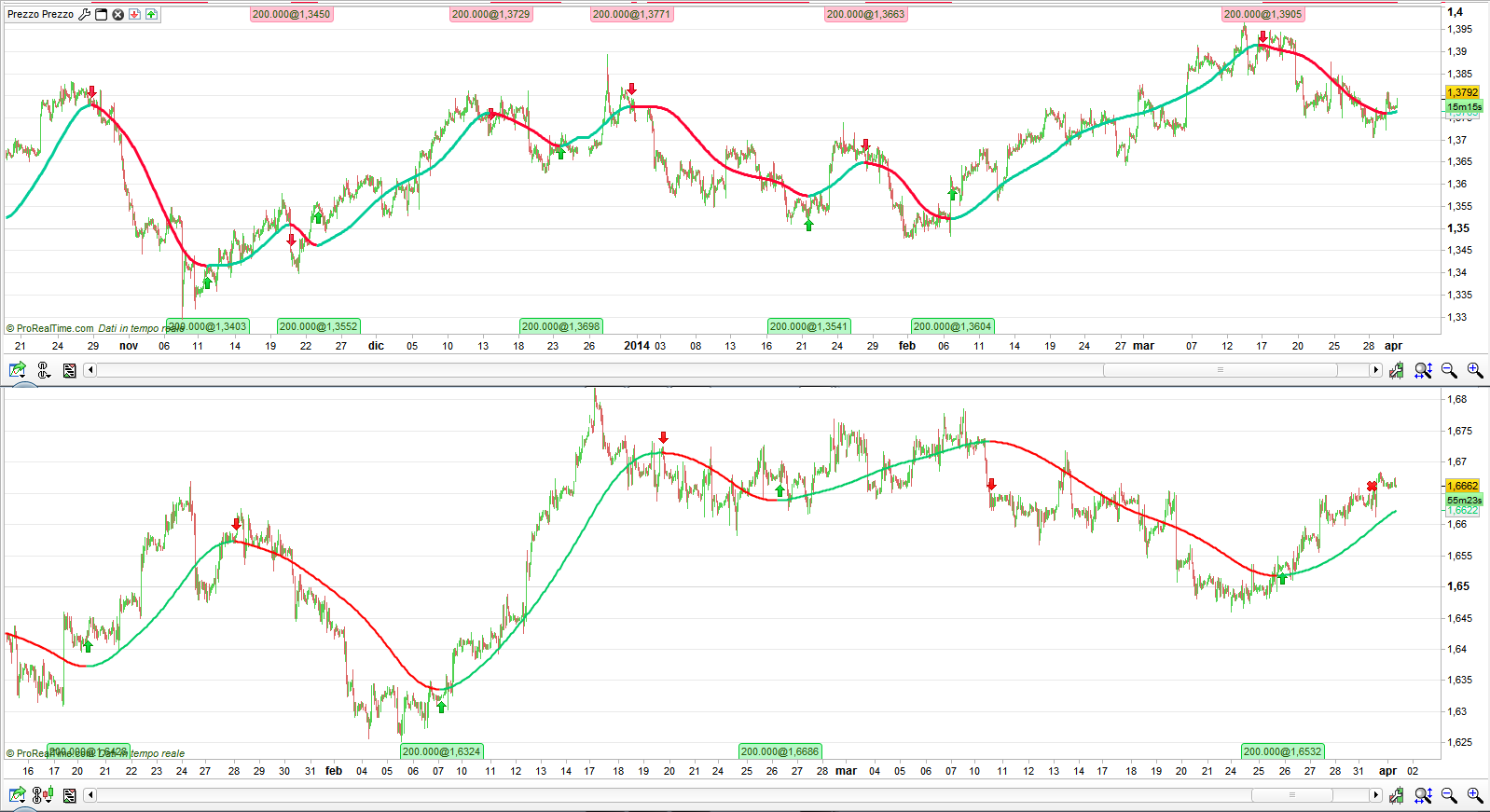Activate lower chart auto-fit zoom icon

[x=1423, y=795]
